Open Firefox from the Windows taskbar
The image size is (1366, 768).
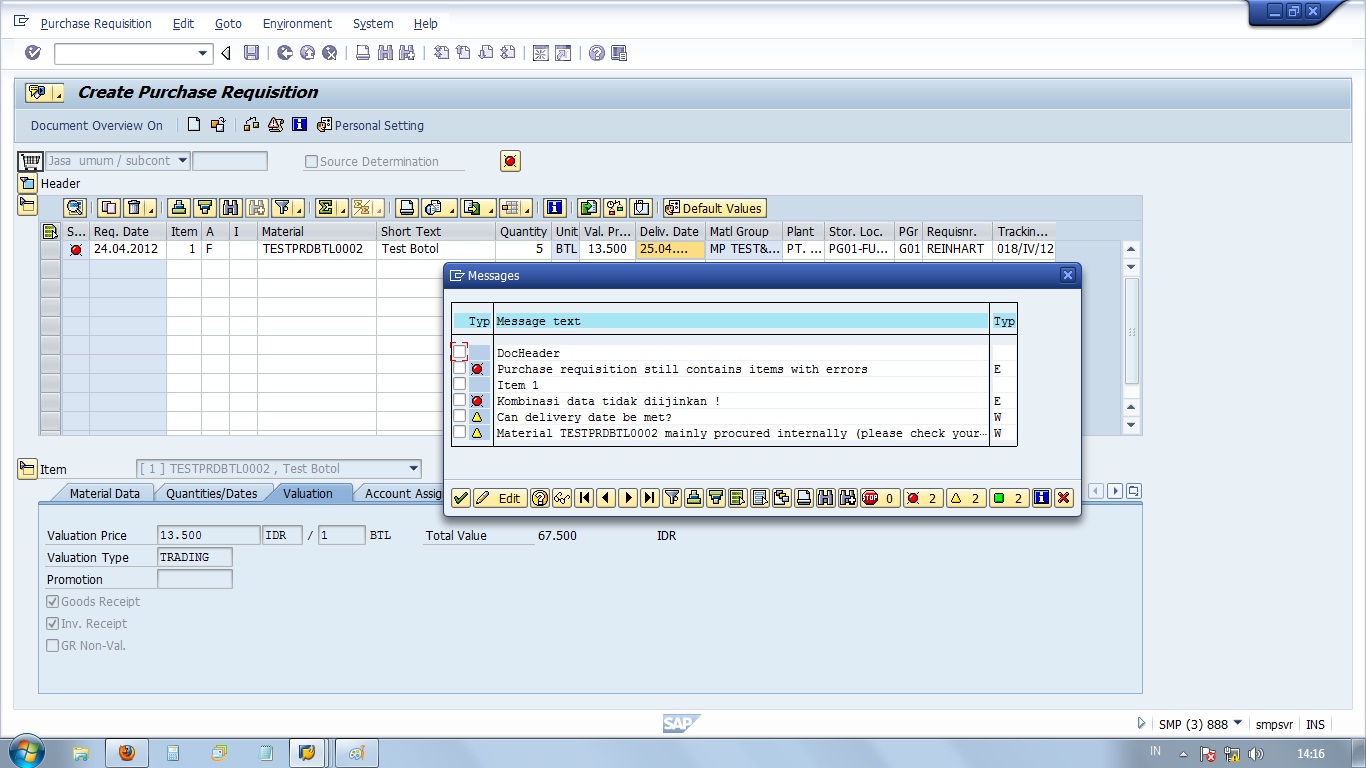pyautogui.click(x=127, y=753)
